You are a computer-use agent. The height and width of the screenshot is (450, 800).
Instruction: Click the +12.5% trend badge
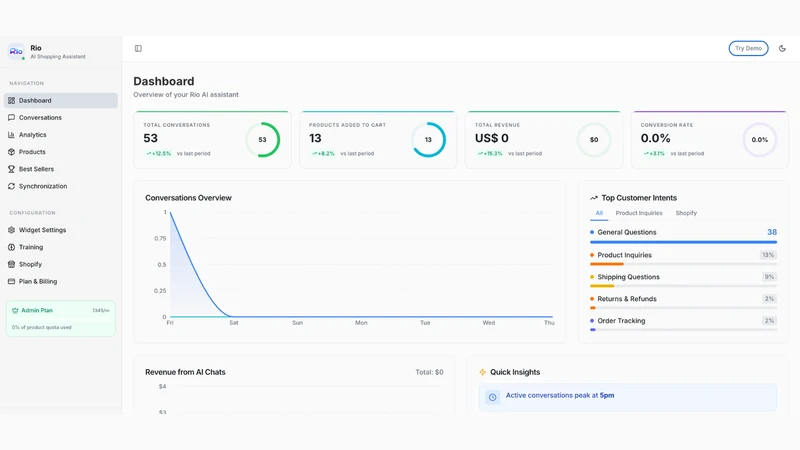[x=159, y=154]
